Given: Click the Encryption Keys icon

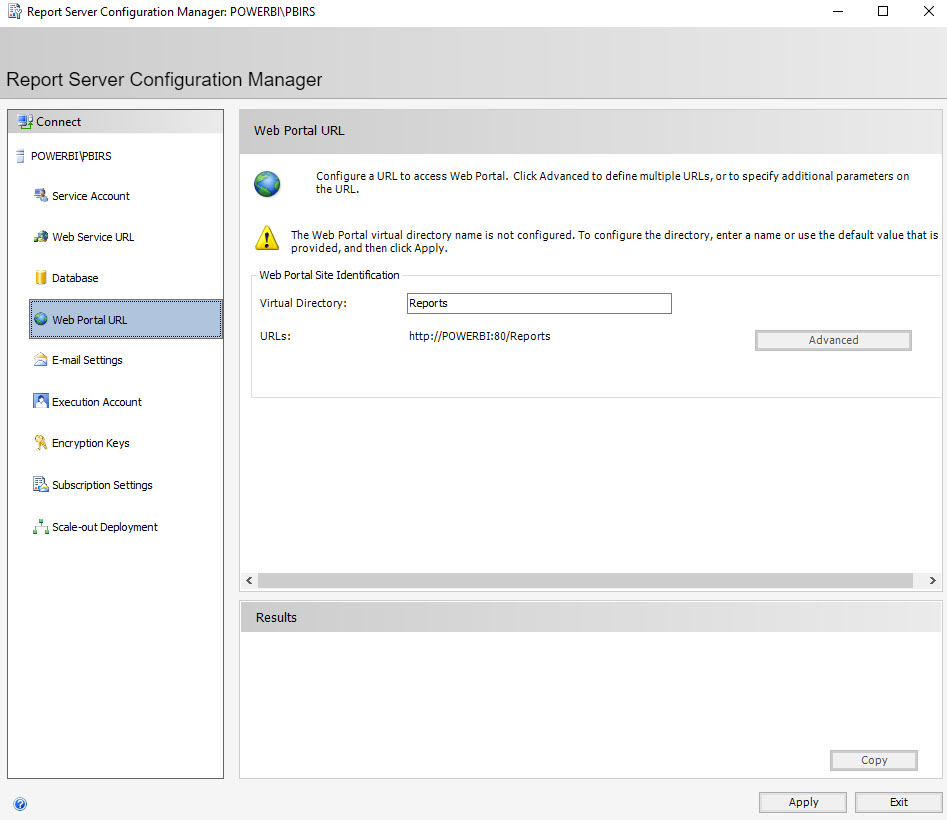Looking at the screenshot, I should 40,443.
